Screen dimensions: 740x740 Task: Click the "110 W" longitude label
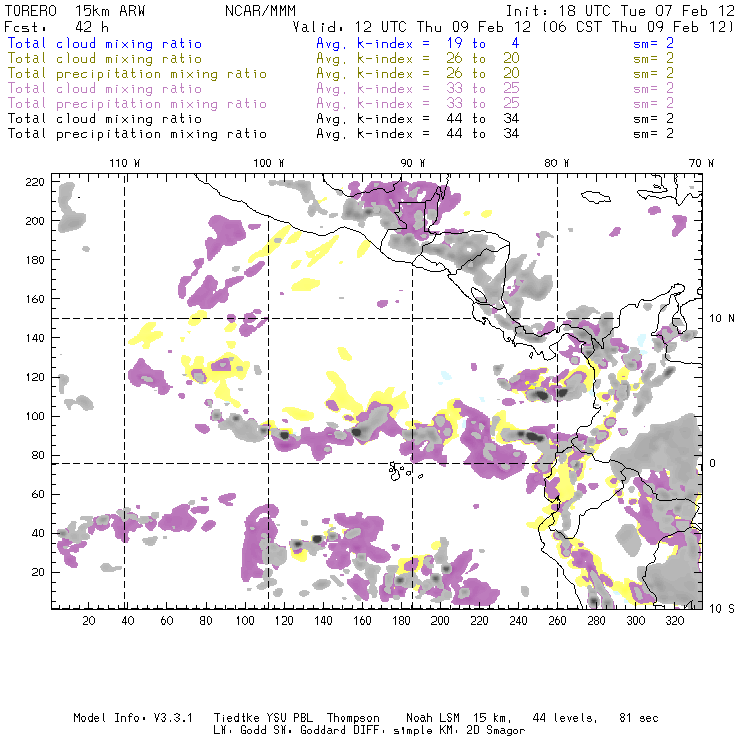(x=125, y=163)
